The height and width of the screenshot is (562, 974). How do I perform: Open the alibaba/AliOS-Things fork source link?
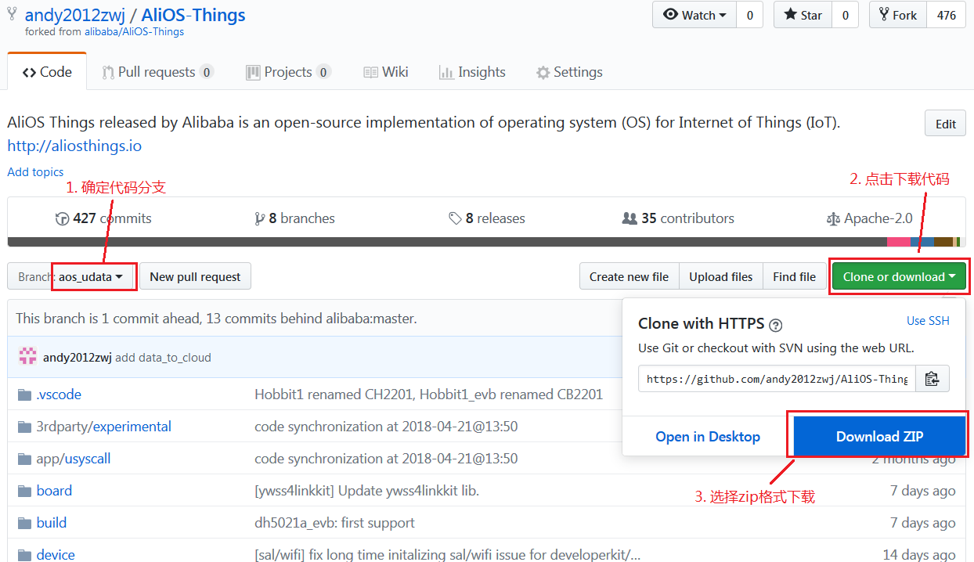pyautogui.click(x=134, y=32)
